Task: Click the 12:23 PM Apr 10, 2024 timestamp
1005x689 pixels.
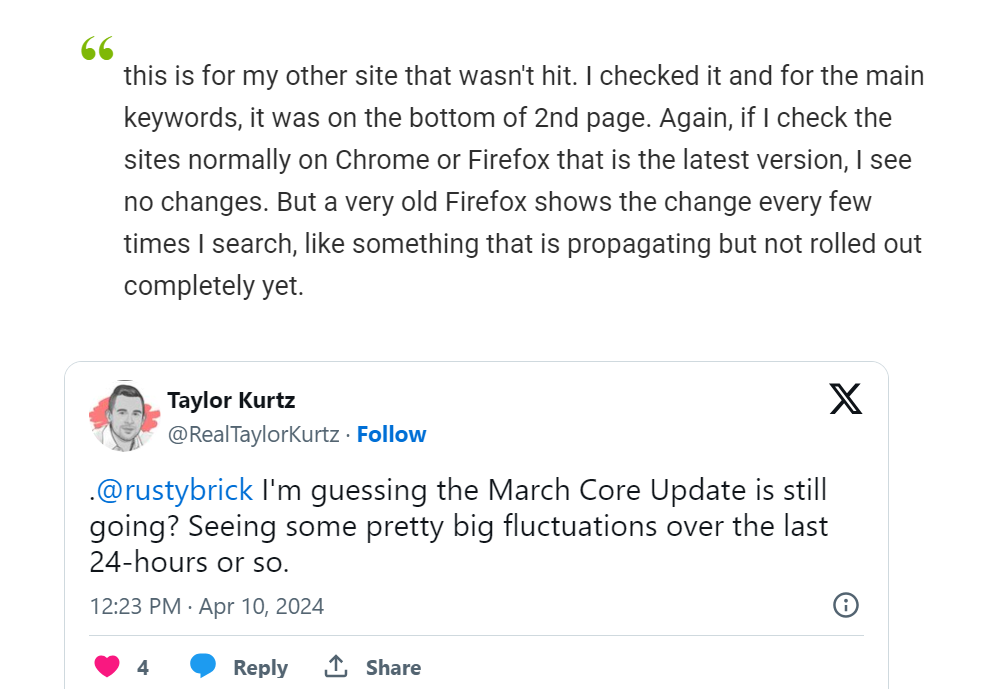Action: pos(206,606)
